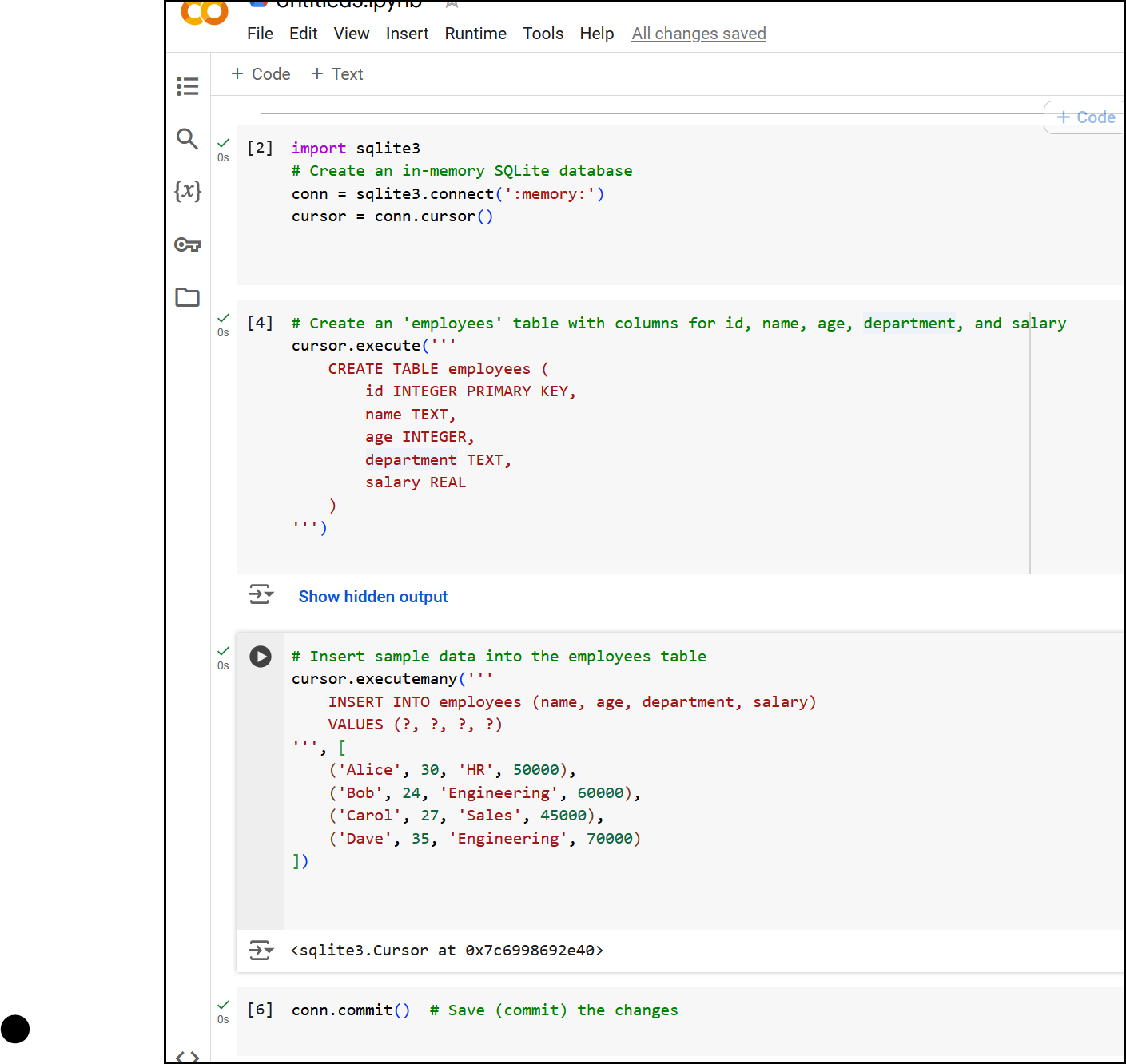1126x1064 pixels.
Task: Add a code cell with + Code toolbar button
Action: [261, 74]
